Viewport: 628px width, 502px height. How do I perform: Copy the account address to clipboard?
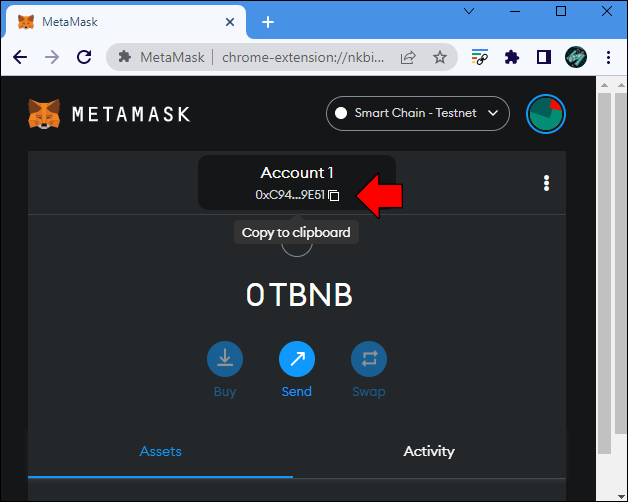pyautogui.click(x=334, y=195)
